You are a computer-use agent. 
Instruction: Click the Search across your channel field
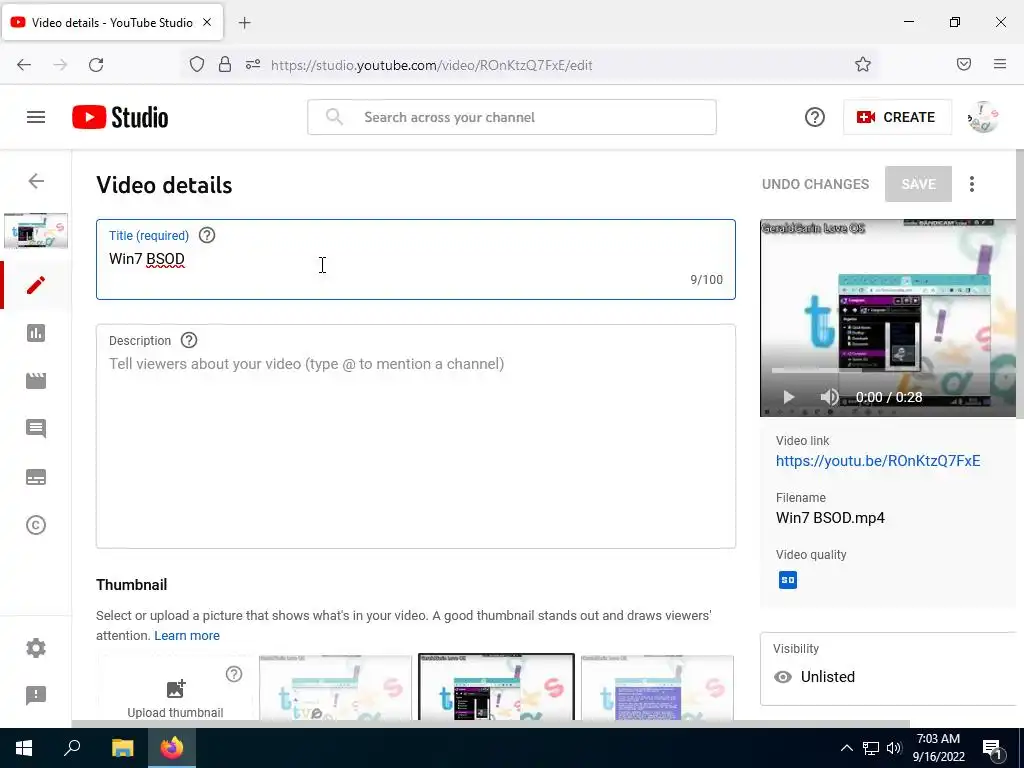tap(512, 118)
